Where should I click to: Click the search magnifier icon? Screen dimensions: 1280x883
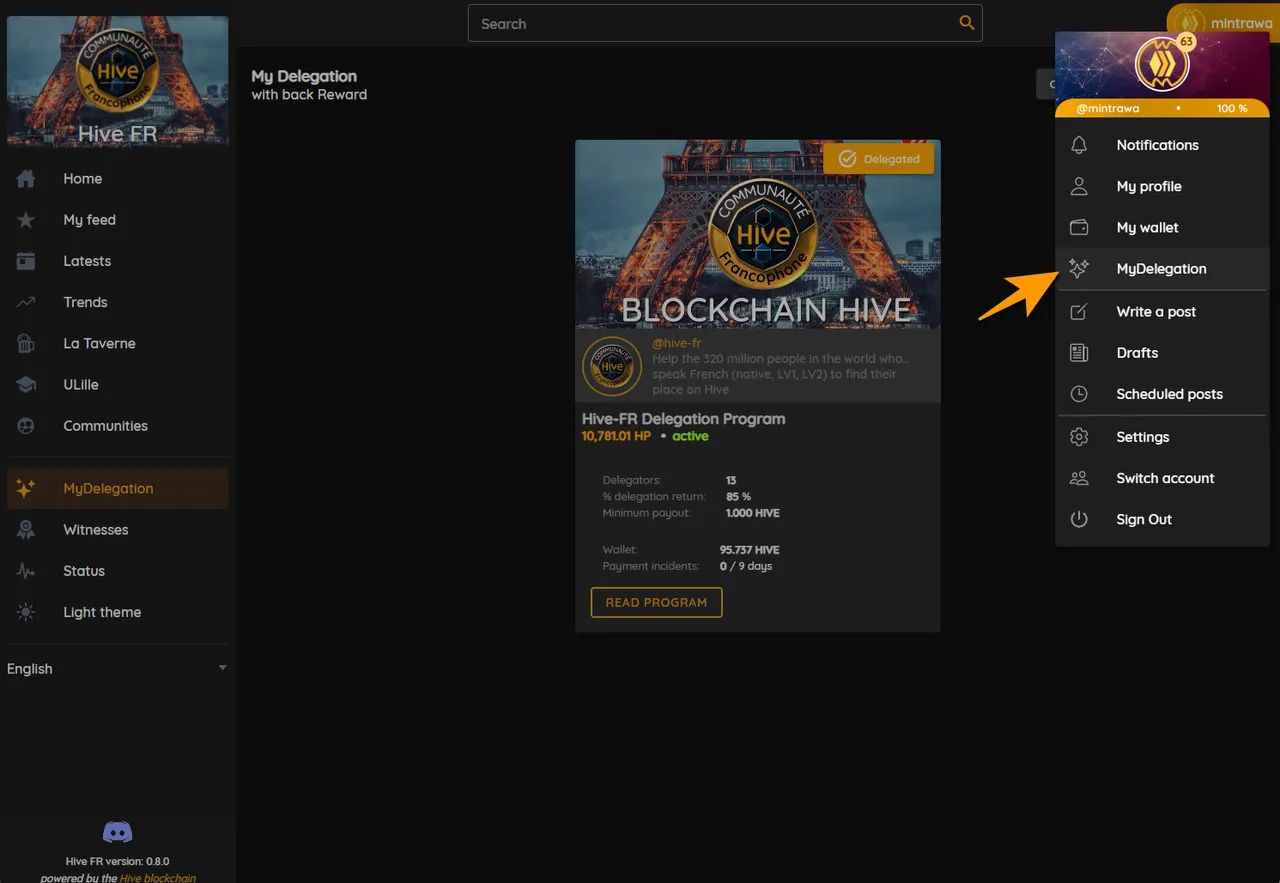pyautogui.click(x=966, y=23)
